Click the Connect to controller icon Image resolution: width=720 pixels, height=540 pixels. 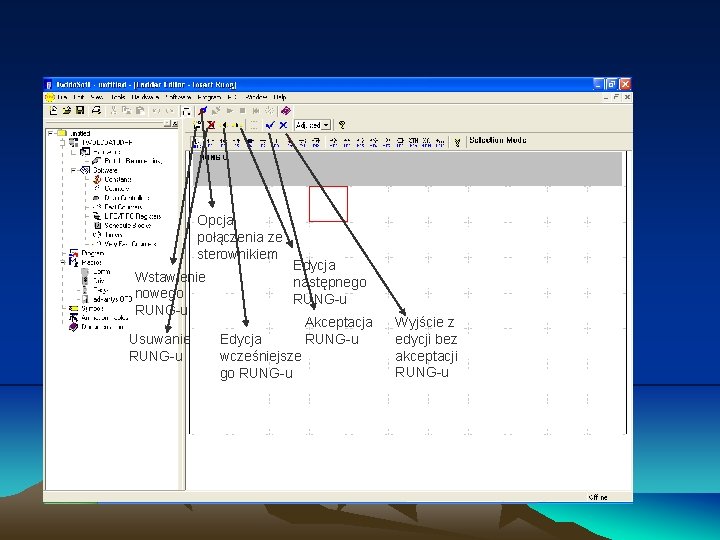[x=203, y=111]
